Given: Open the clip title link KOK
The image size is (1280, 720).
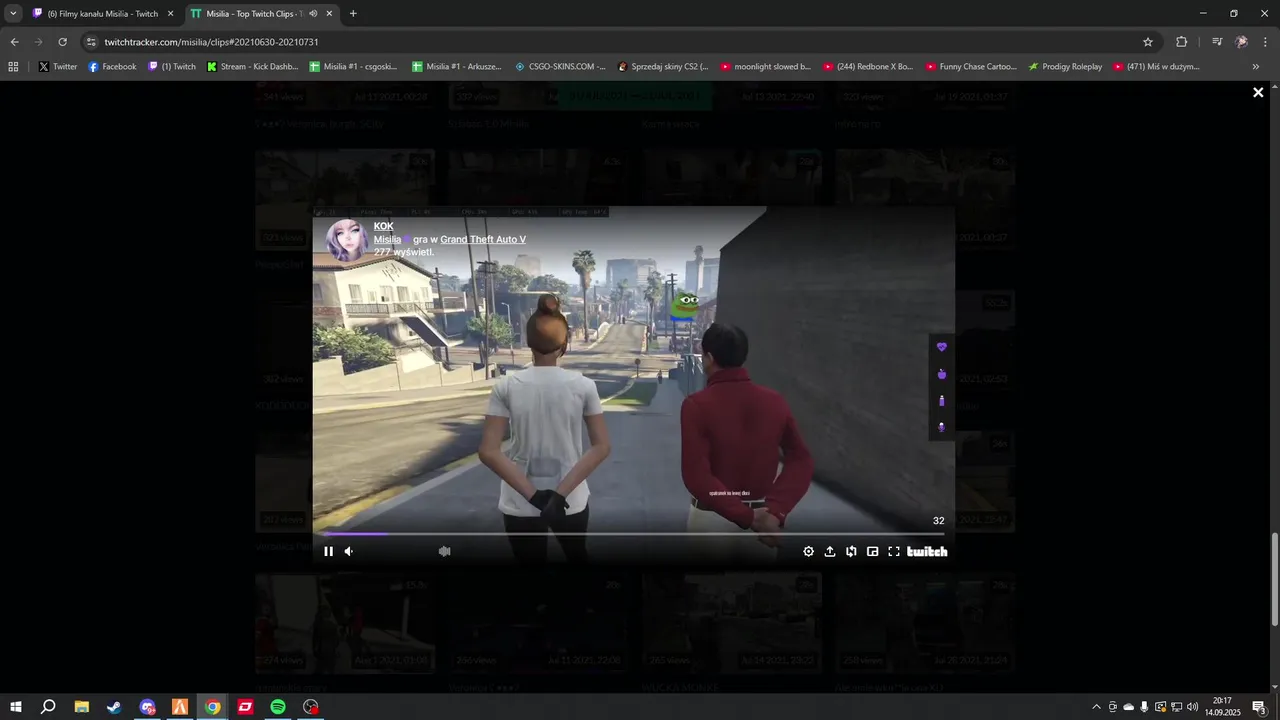Looking at the screenshot, I should [384, 226].
